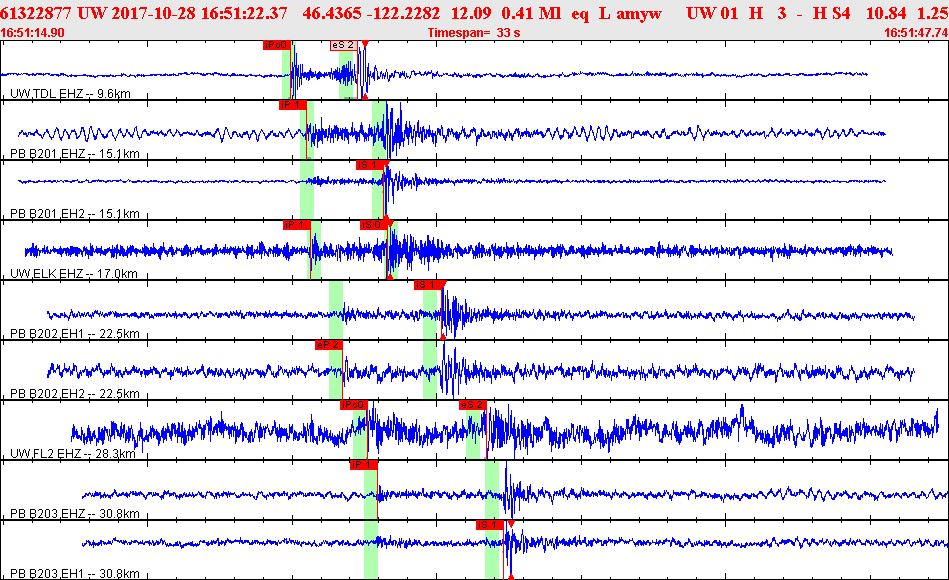Click the iP 1 pick flag on PB.B201.EHZ

[x=292, y=105]
